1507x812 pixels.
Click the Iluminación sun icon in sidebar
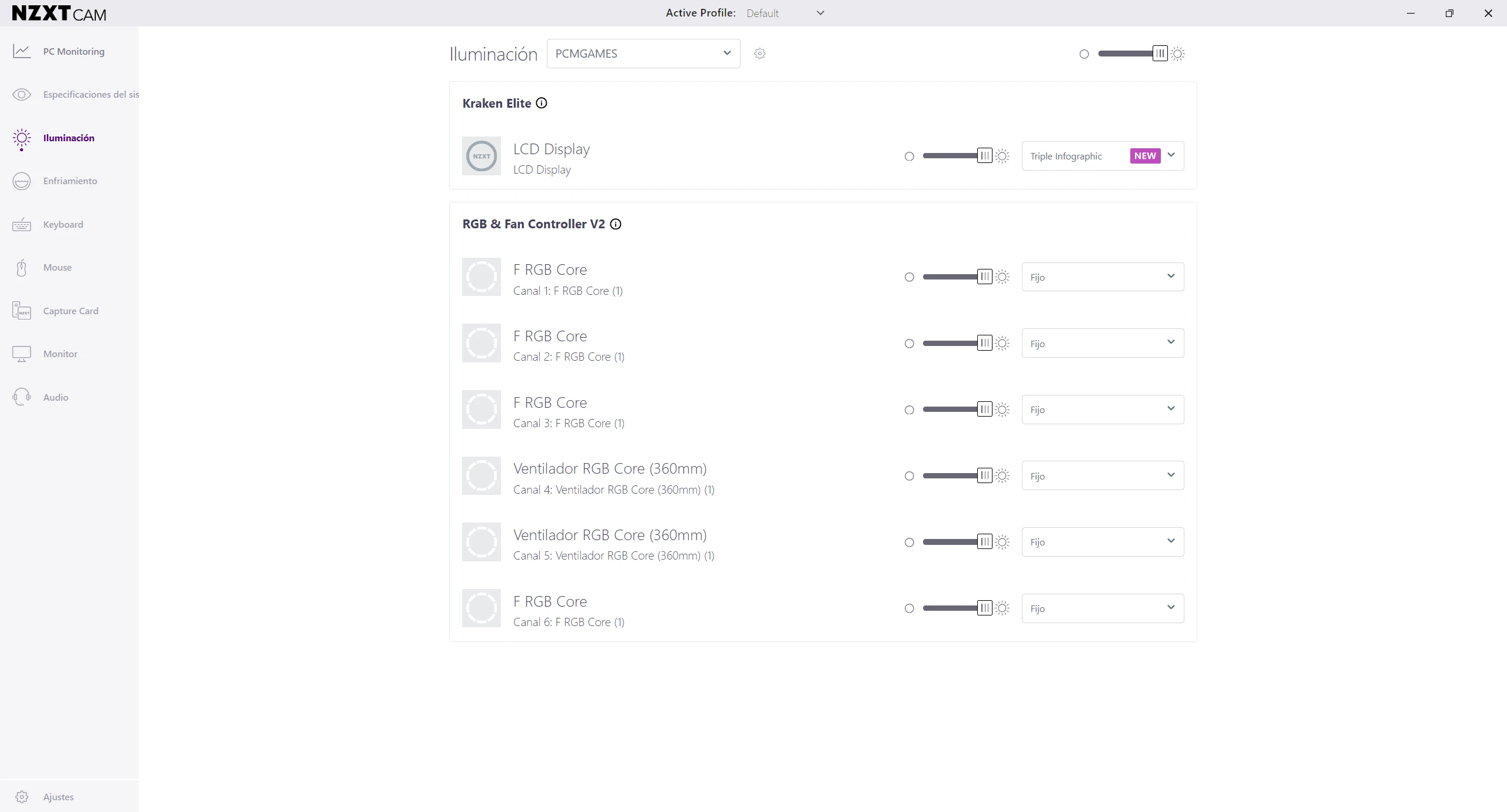pos(22,139)
